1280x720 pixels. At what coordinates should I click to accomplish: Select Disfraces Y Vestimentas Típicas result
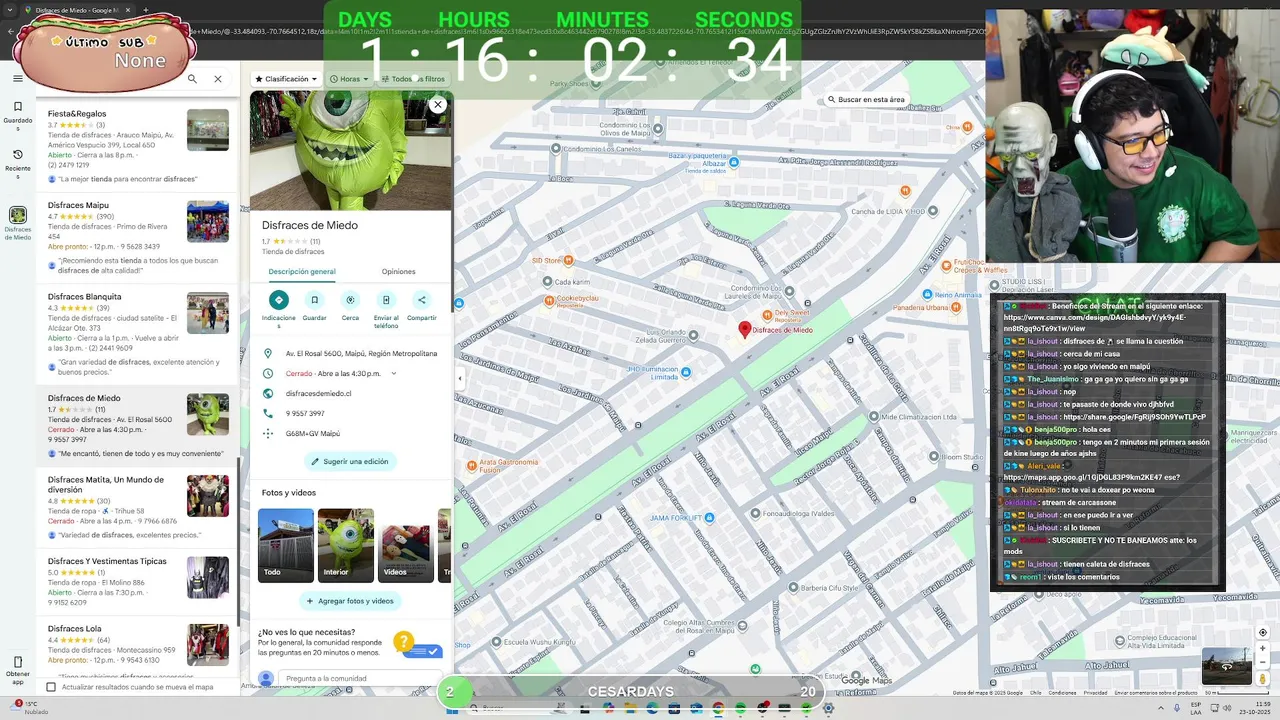137,582
